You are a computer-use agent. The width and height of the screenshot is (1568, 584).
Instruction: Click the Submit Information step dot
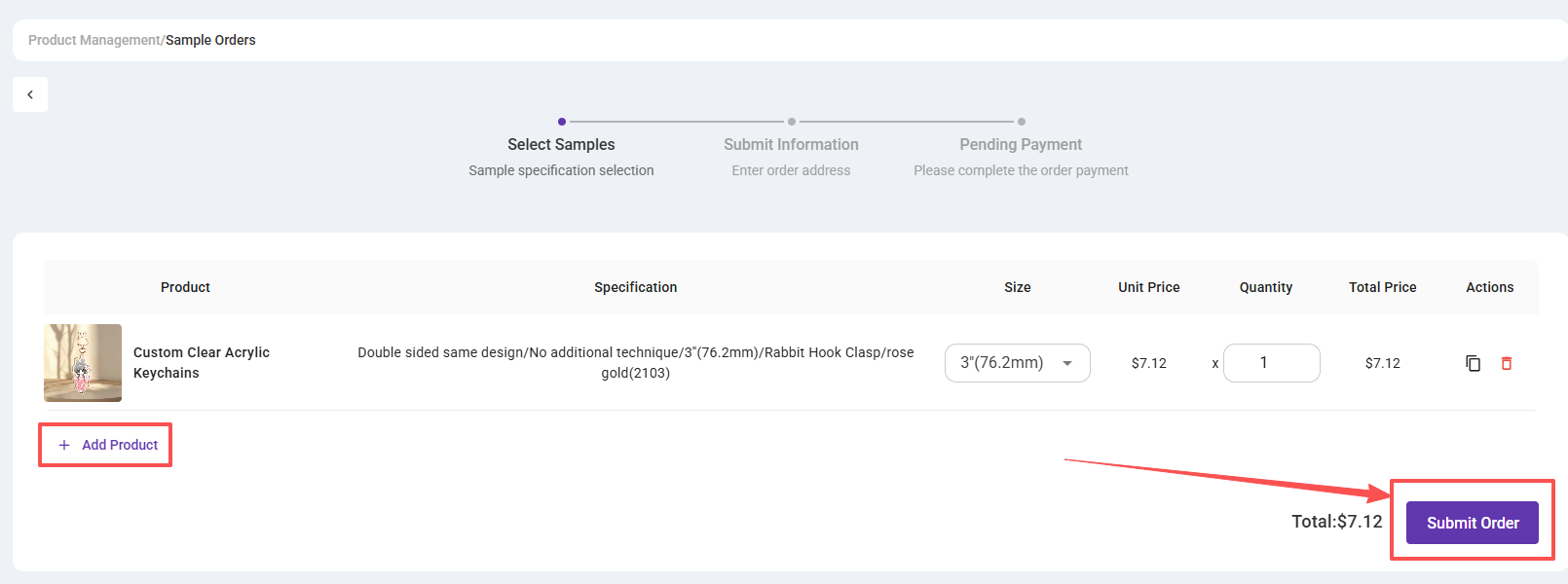pos(792,122)
